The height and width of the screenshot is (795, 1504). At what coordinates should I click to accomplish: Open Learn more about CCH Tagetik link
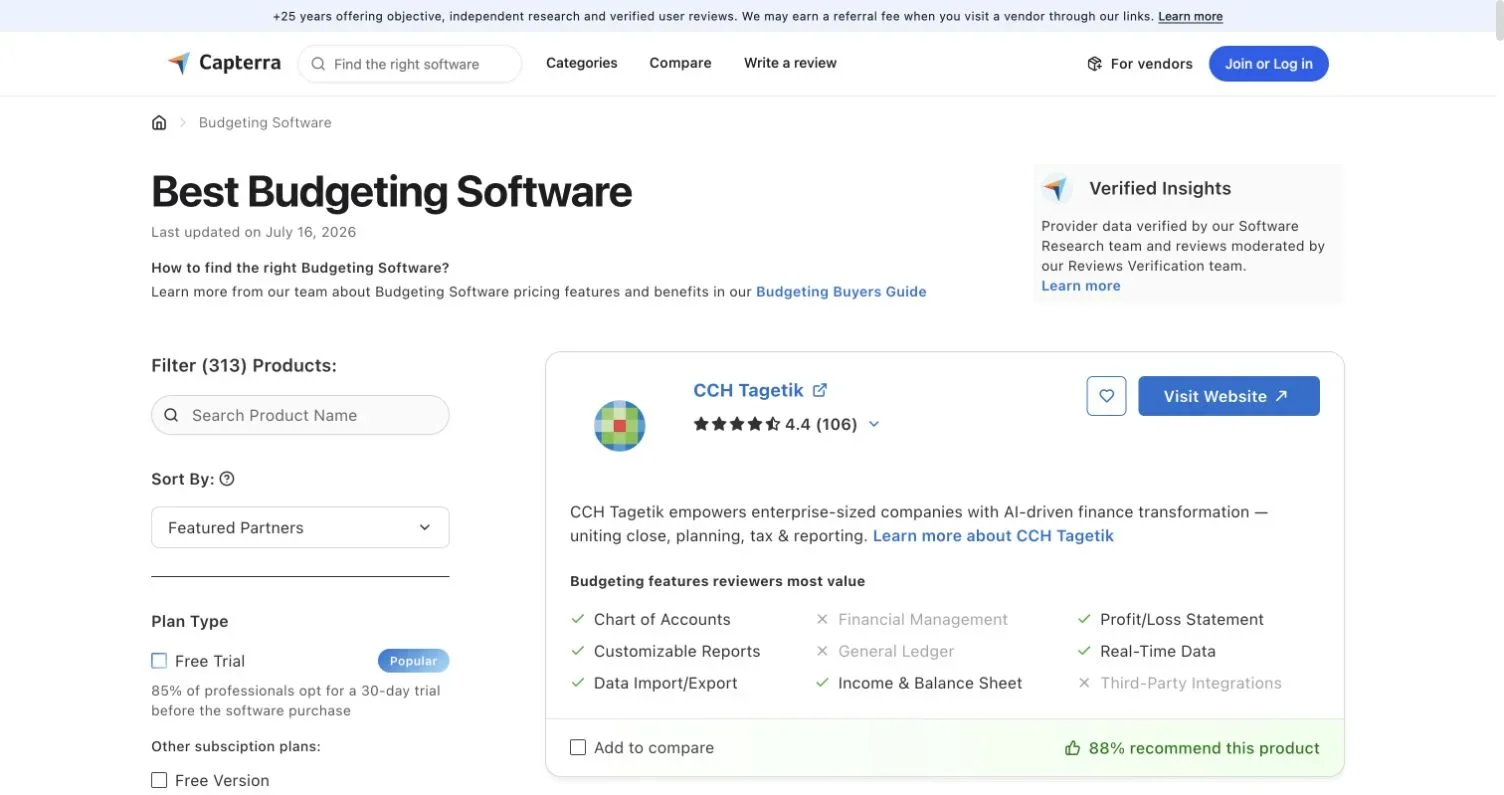click(x=993, y=536)
